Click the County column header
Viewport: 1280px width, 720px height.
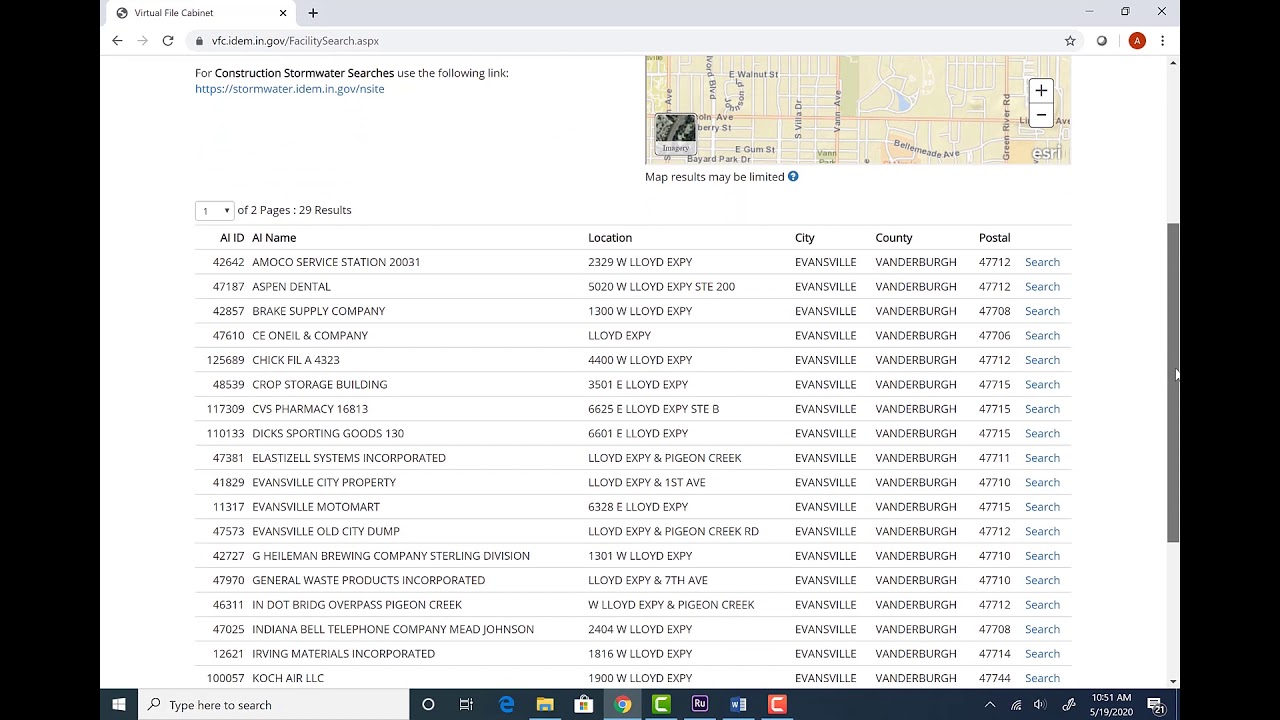[894, 238]
